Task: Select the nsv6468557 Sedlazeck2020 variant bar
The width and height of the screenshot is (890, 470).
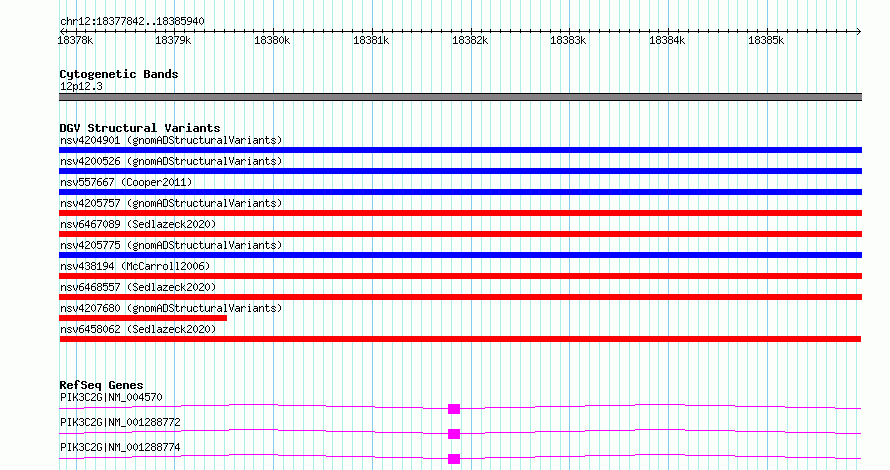Action: (x=460, y=297)
